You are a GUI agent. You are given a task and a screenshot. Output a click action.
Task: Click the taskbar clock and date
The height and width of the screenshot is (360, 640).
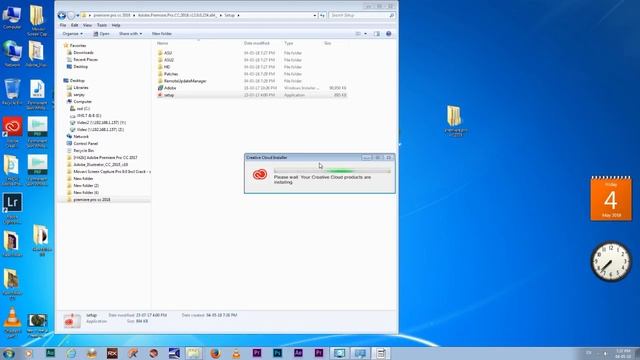click(x=623, y=353)
